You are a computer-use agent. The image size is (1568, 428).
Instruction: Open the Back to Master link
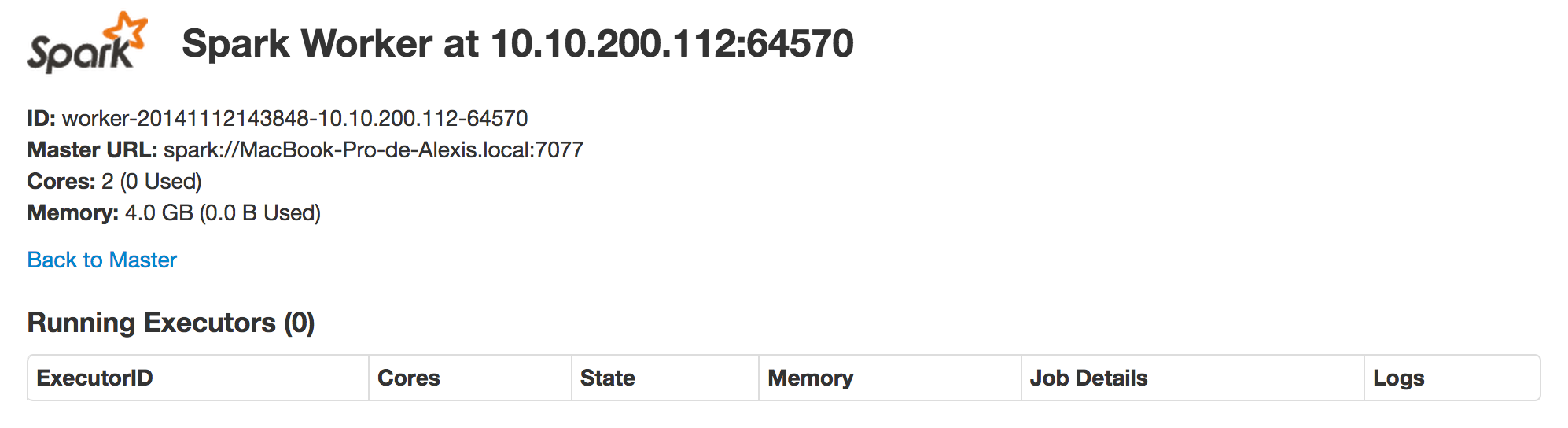[x=102, y=260]
